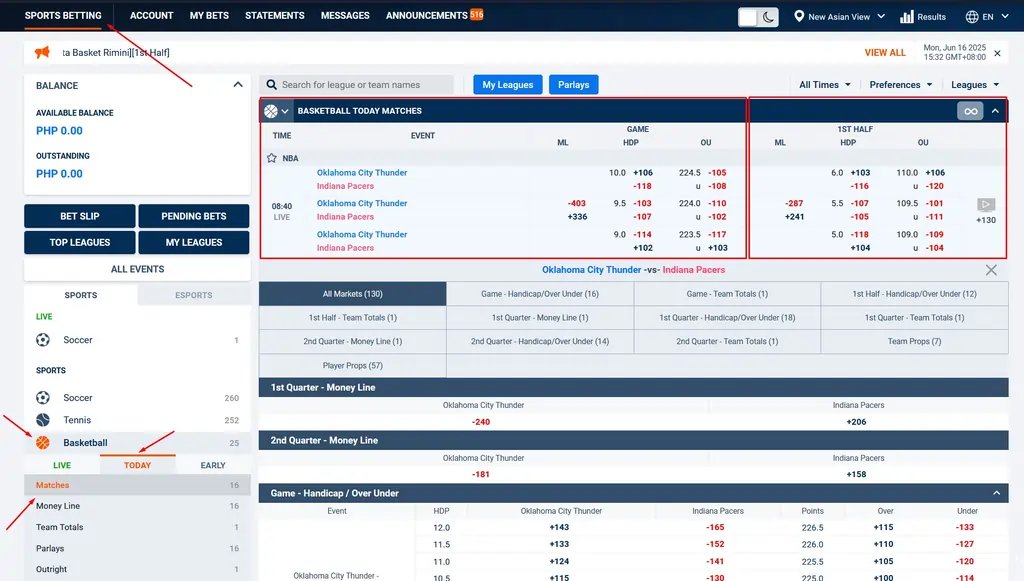This screenshot has height=581, width=1024.
Task: Select the Parlays sidebar item
Action: tap(137, 548)
